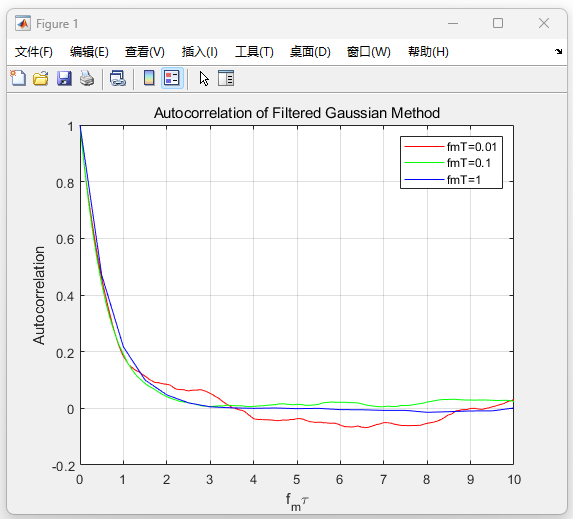Screen dimensions: 573x519
Task: Toggle the Insert Legend toolbar button
Action: [x=172, y=78]
